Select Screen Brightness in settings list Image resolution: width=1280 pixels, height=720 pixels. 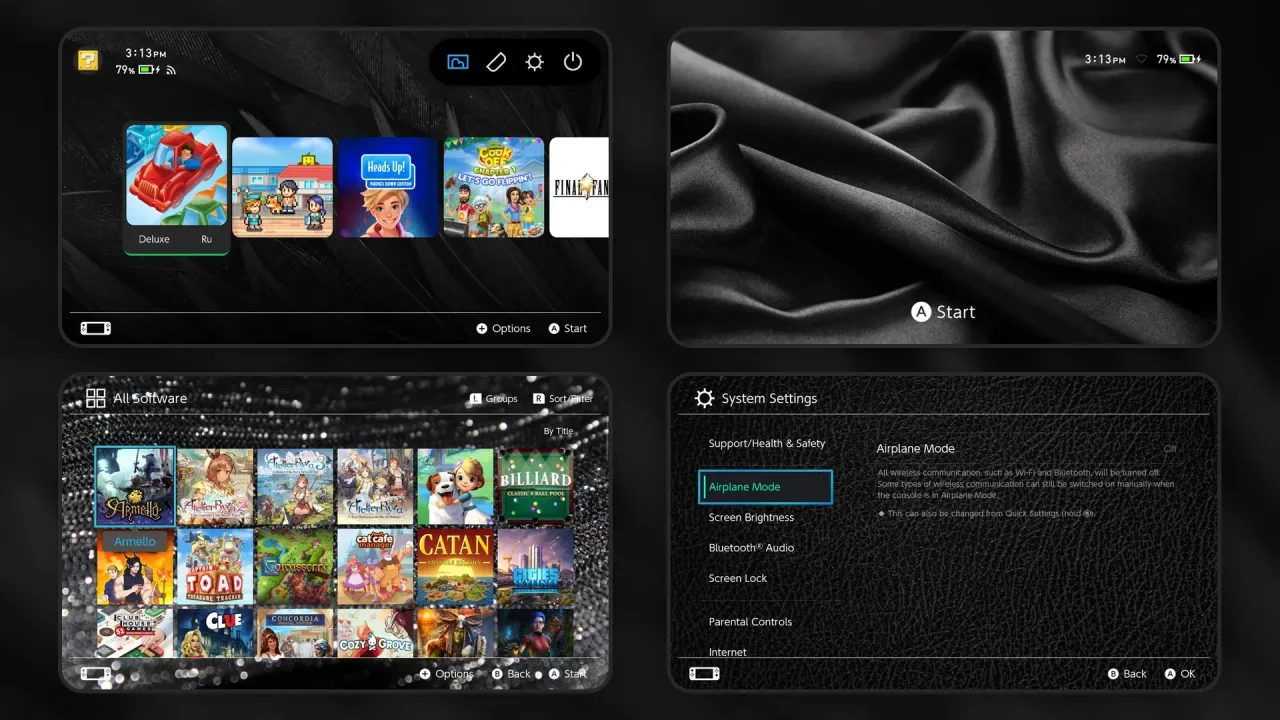pyautogui.click(x=751, y=517)
